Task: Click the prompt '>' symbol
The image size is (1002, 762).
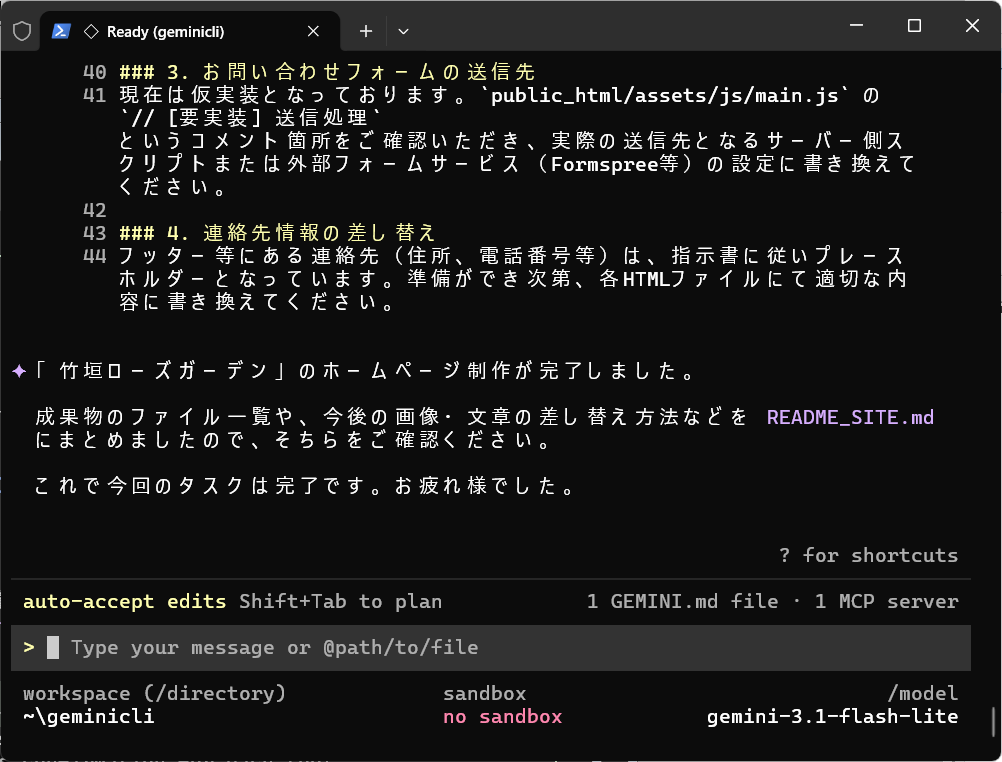Action: point(29,648)
